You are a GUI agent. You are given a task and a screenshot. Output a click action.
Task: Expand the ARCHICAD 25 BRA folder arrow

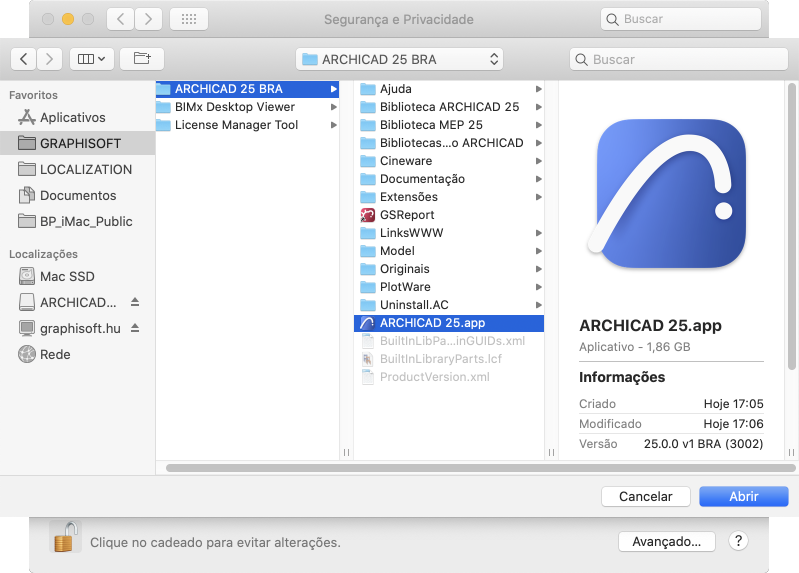coord(333,89)
